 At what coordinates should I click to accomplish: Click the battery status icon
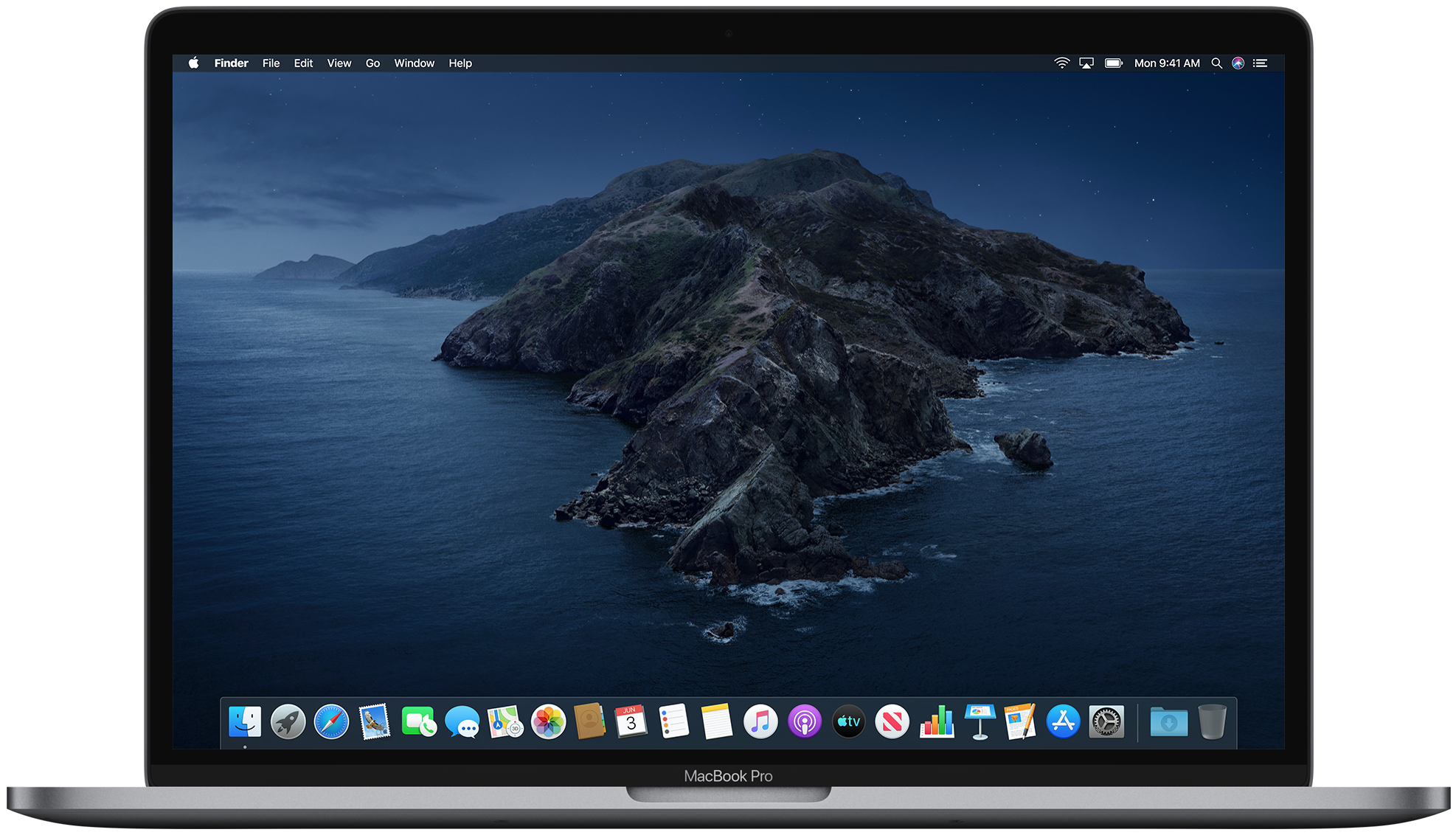(1114, 63)
